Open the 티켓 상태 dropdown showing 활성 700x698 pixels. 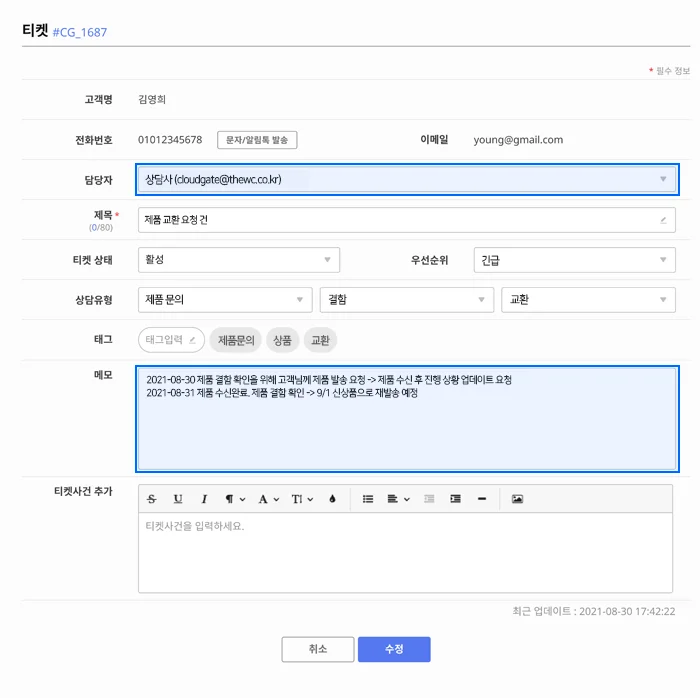pos(239,260)
